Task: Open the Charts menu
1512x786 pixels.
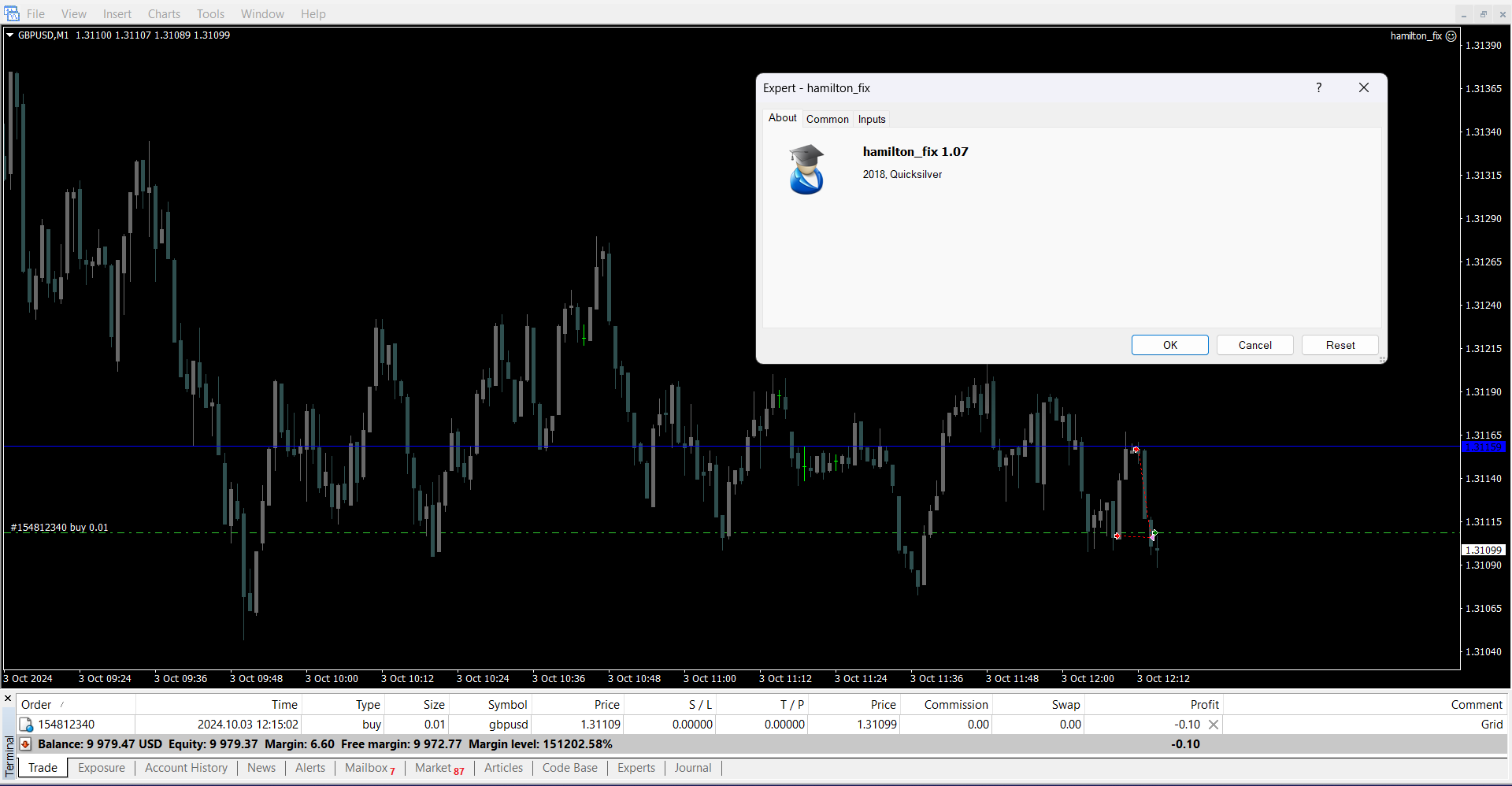Action: click(164, 13)
